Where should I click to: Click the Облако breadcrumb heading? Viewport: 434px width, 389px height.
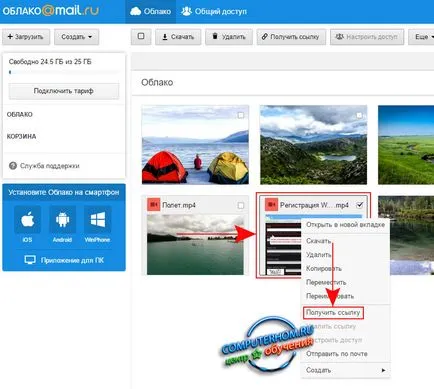[157, 82]
